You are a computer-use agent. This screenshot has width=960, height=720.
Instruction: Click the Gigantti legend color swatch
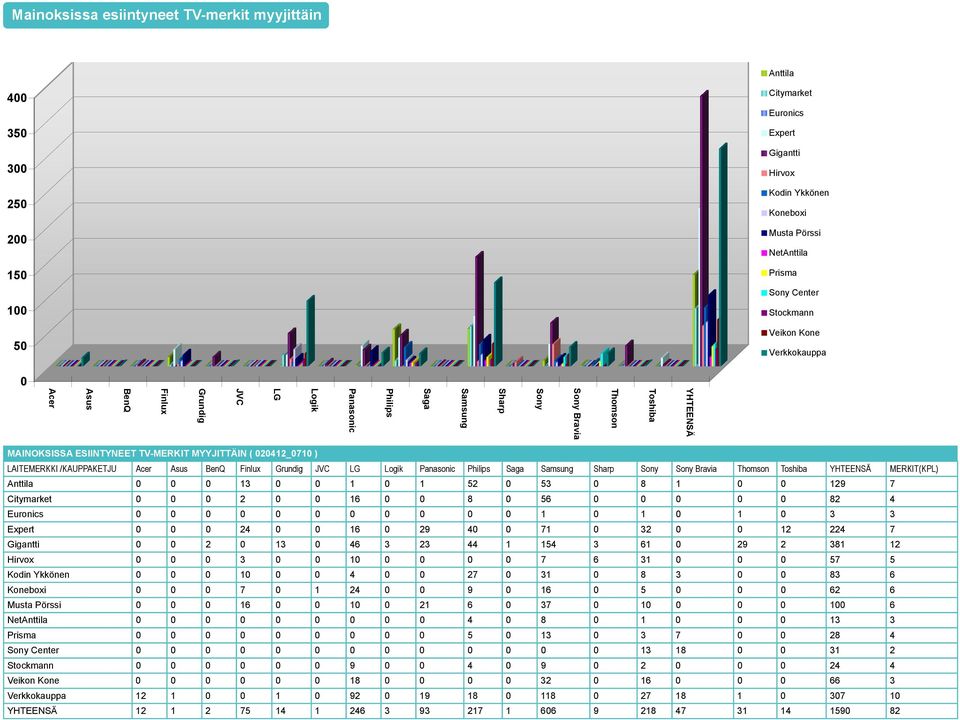coord(764,153)
